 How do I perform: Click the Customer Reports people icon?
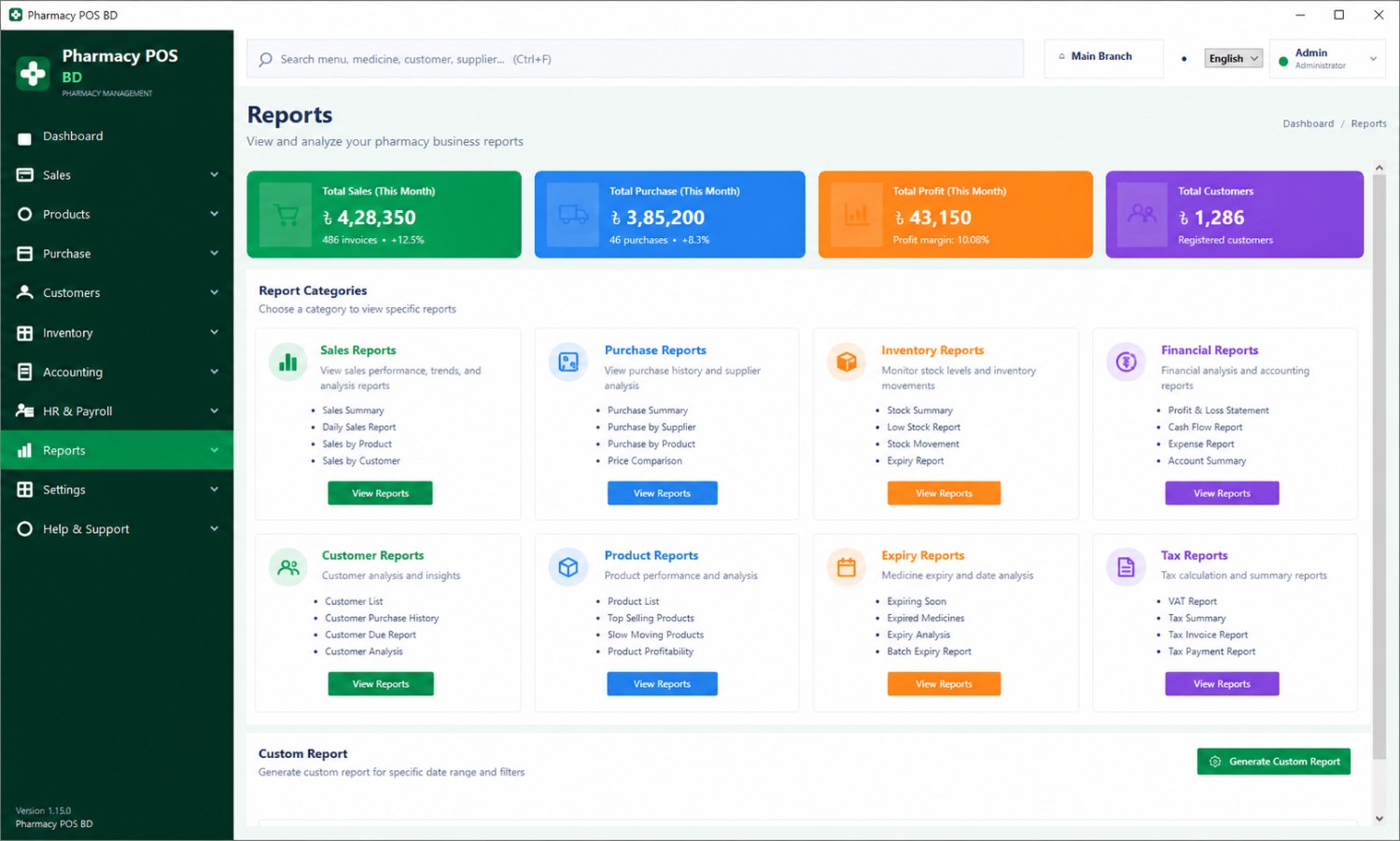coord(288,568)
